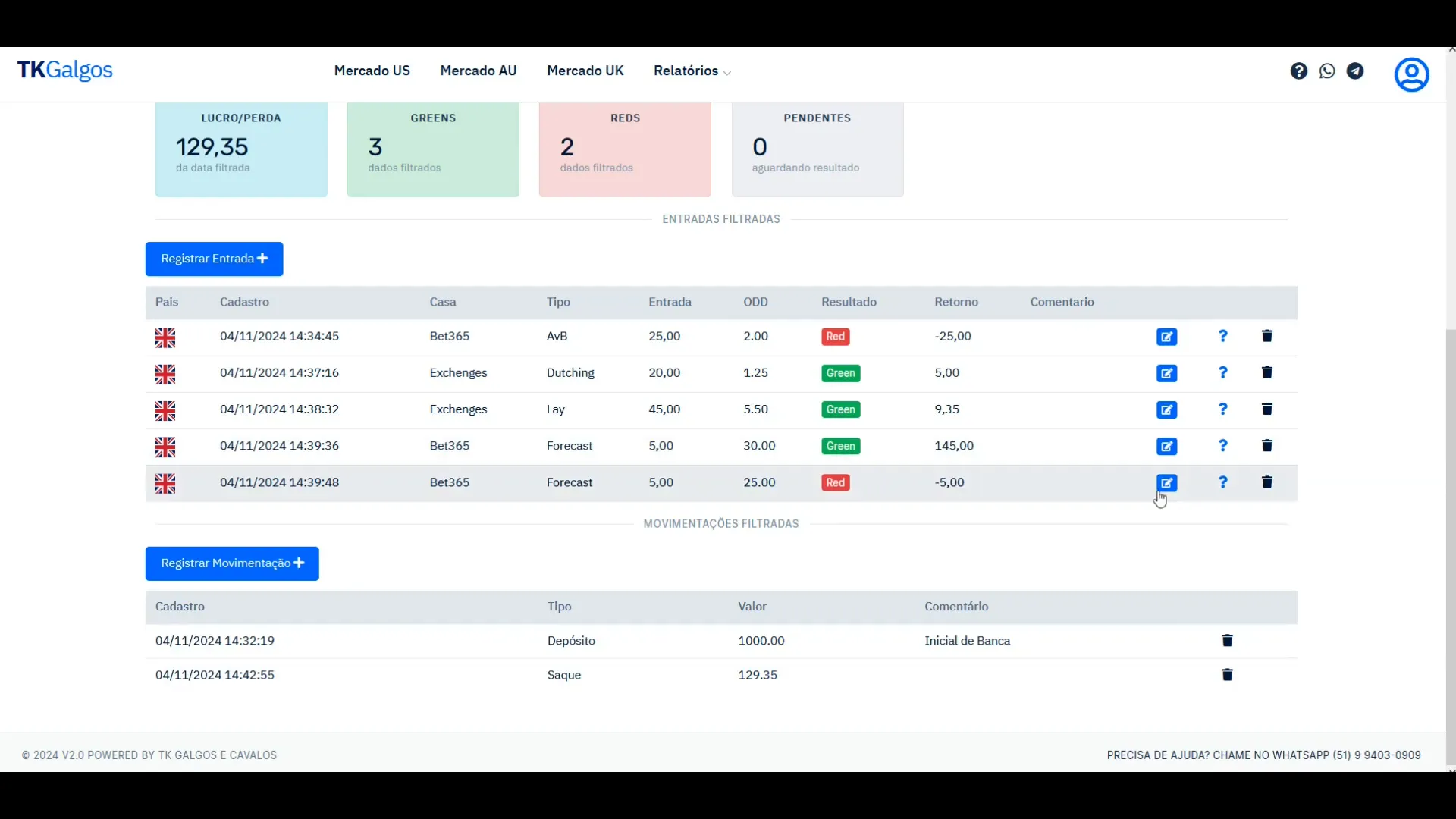
Task: Delete the 14:34:45 AvB entry
Action: point(1266,336)
